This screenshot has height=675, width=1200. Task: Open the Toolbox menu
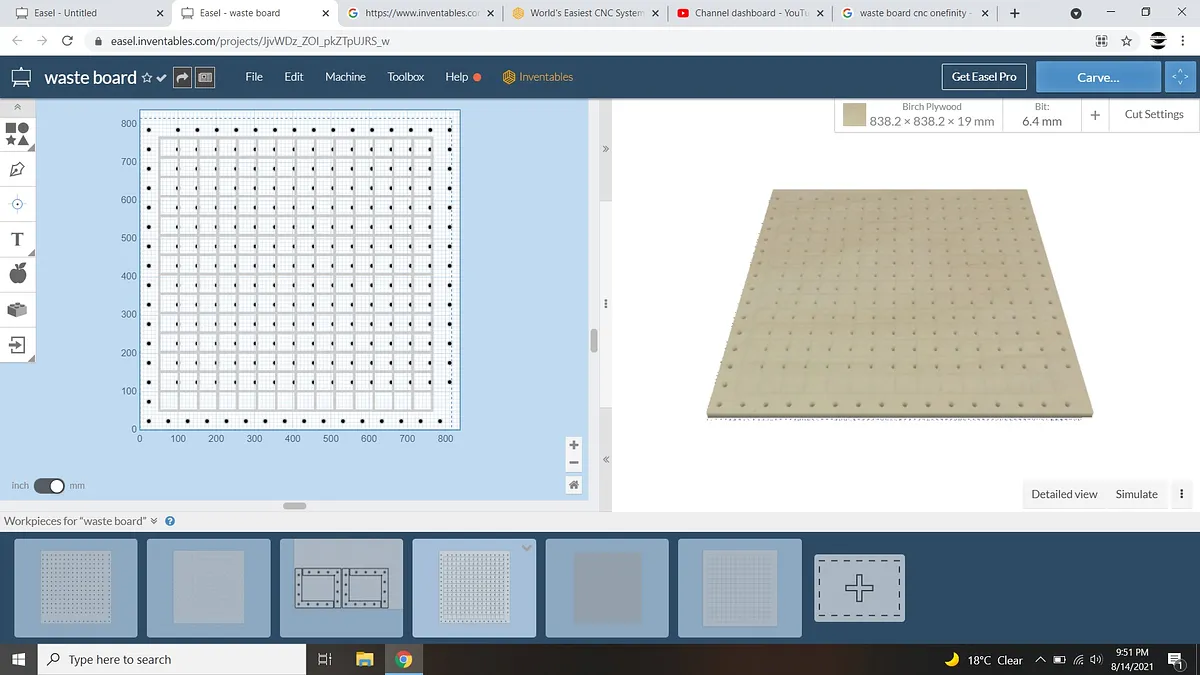406,77
